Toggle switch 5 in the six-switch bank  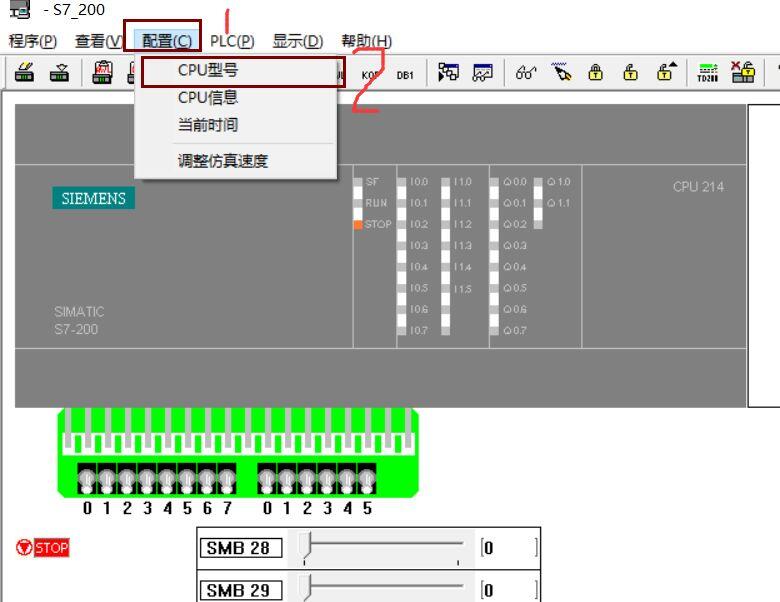[367, 480]
